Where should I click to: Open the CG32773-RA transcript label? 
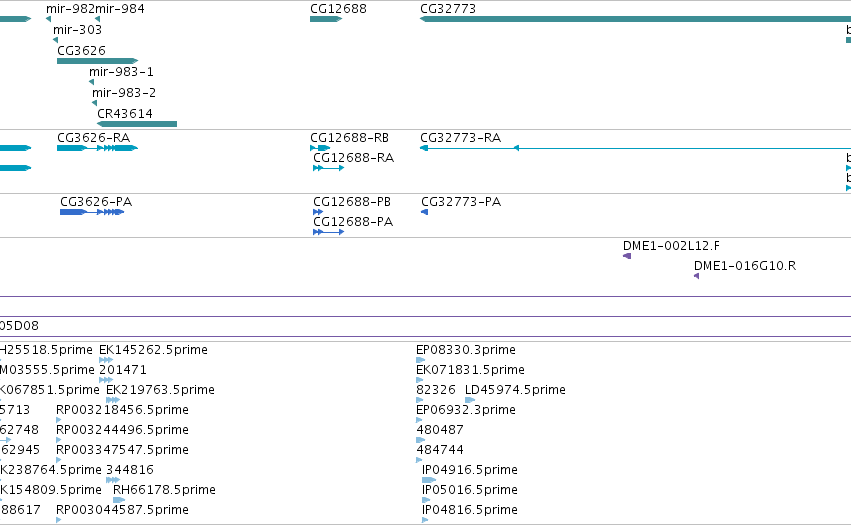[460, 138]
